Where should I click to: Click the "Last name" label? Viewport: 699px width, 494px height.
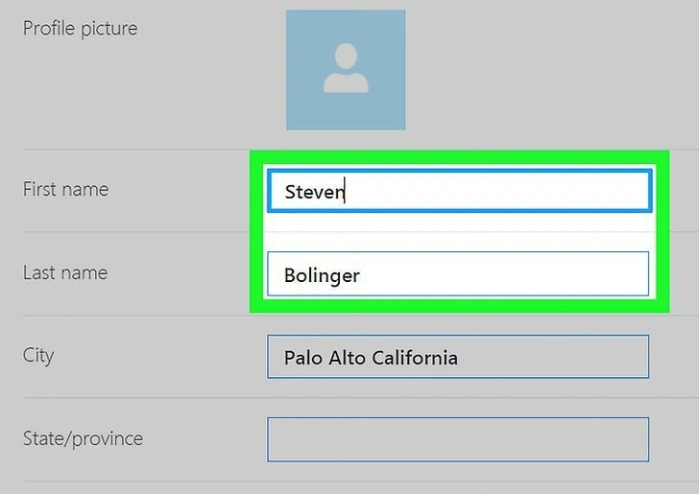[x=65, y=273]
